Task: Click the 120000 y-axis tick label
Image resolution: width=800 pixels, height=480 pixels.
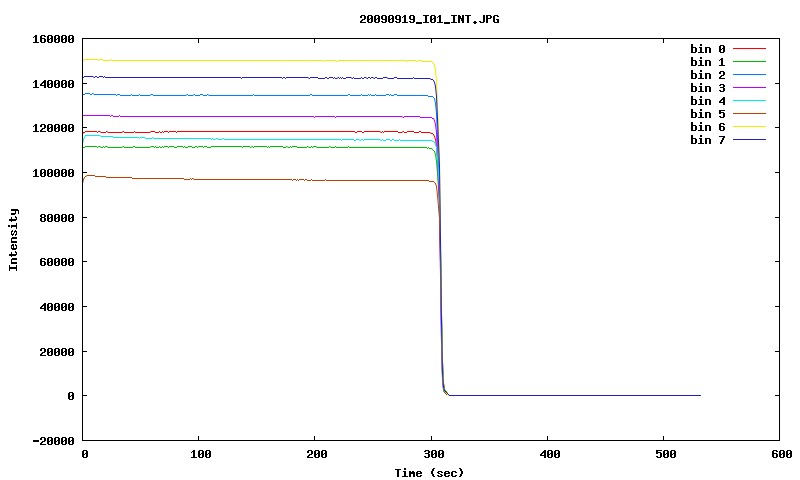Action: click(53, 129)
